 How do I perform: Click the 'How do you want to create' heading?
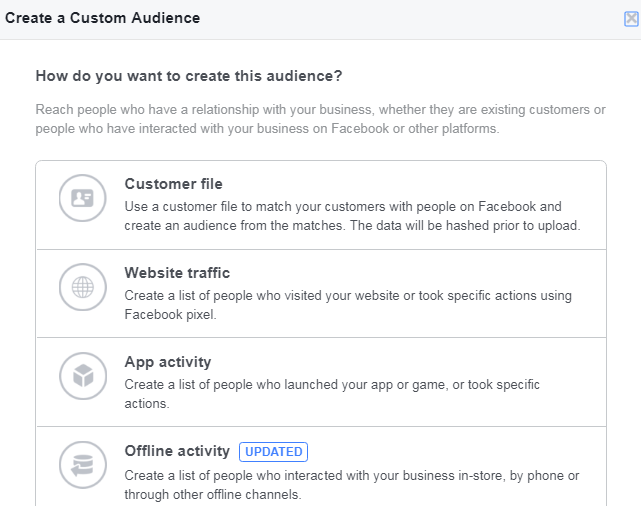pyautogui.click(x=189, y=76)
